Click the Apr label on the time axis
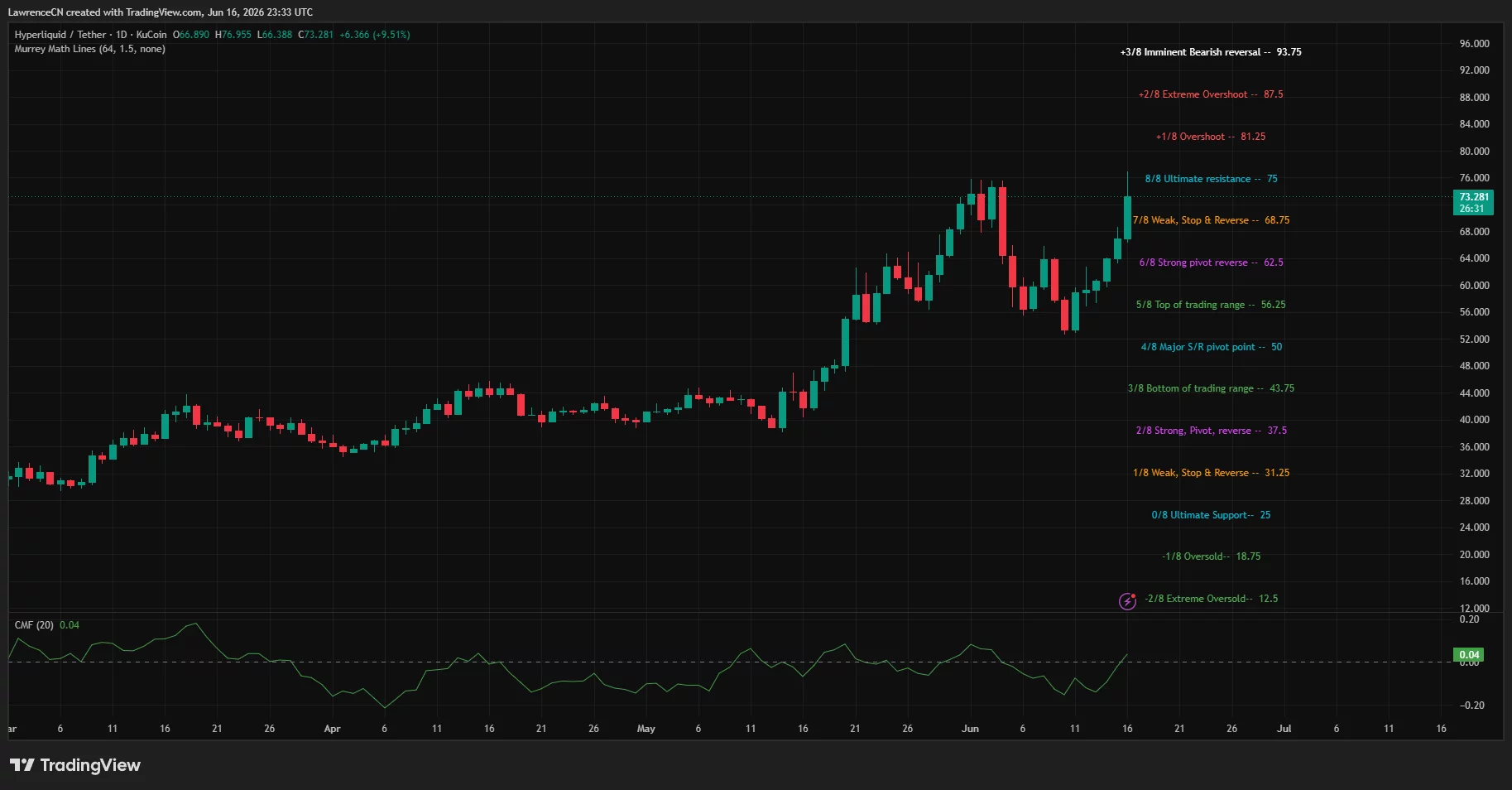 point(332,729)
